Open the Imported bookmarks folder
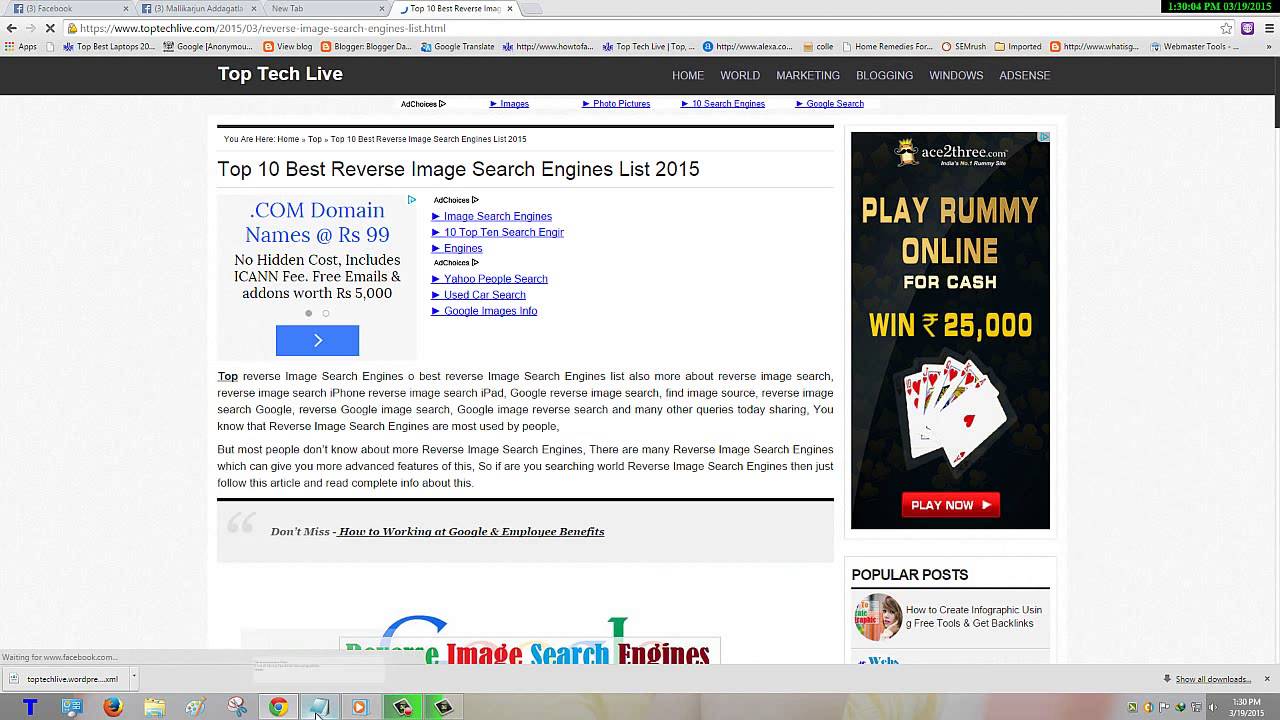The image size is (1280, 720). pyautogui.click(x=1017, y=46)
